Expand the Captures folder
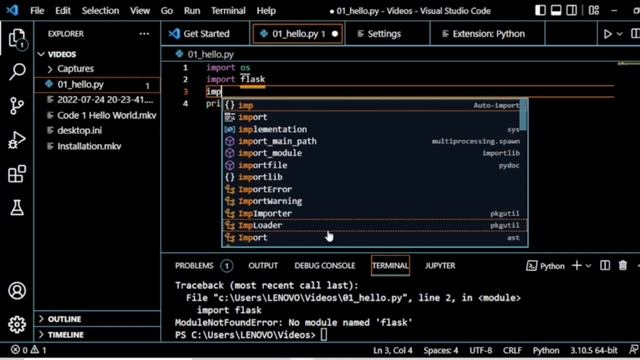 pyautogui.click(x=98, y=69)
